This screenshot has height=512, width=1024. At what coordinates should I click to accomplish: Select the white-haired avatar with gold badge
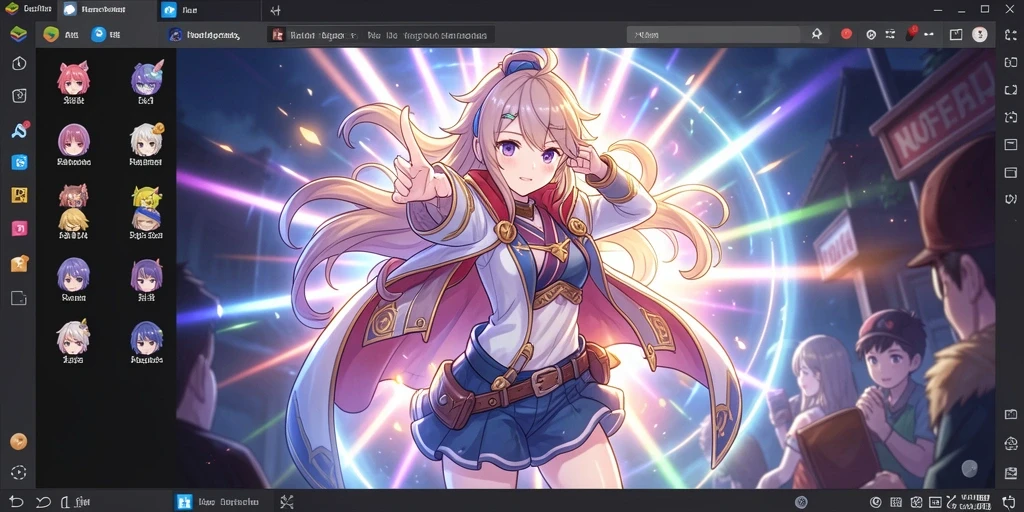pos(146,139)
